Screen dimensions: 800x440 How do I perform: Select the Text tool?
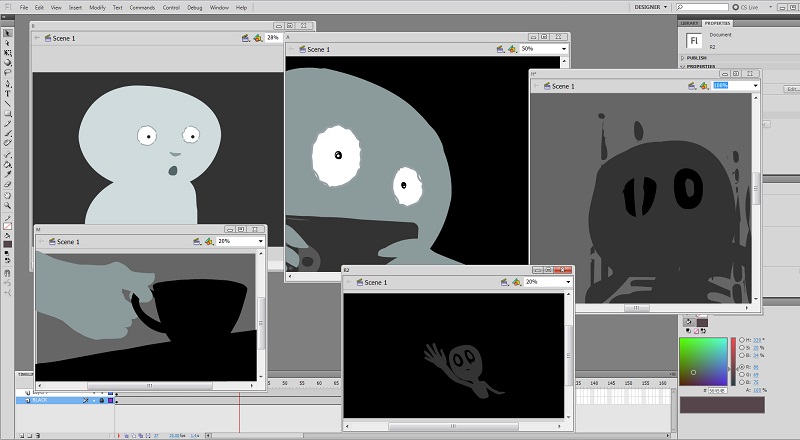(x=7, y=93)
